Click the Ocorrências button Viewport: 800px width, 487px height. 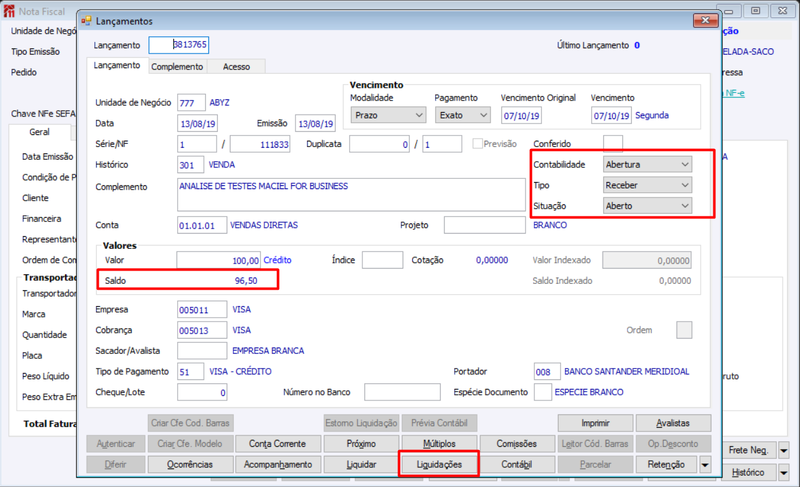pyautogui.click(x=190, y=465)
